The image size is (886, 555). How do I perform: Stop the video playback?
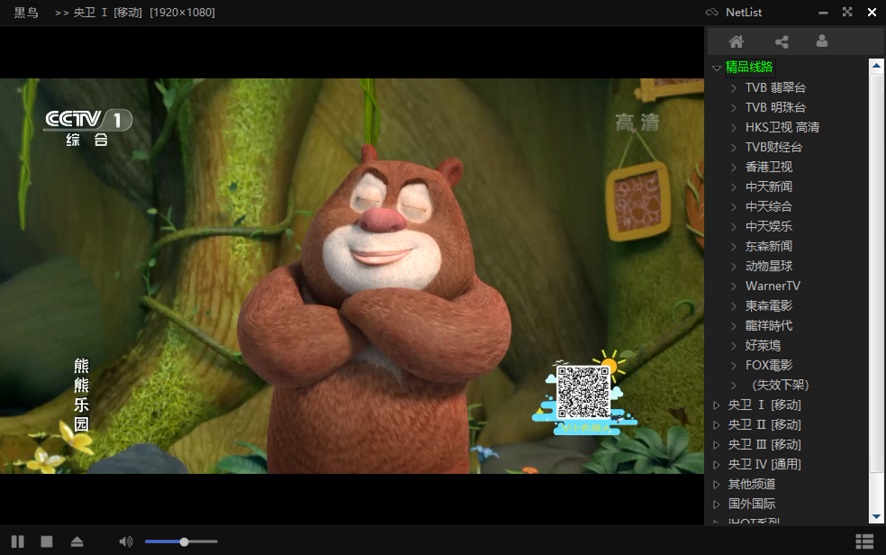tap(47, 541)
